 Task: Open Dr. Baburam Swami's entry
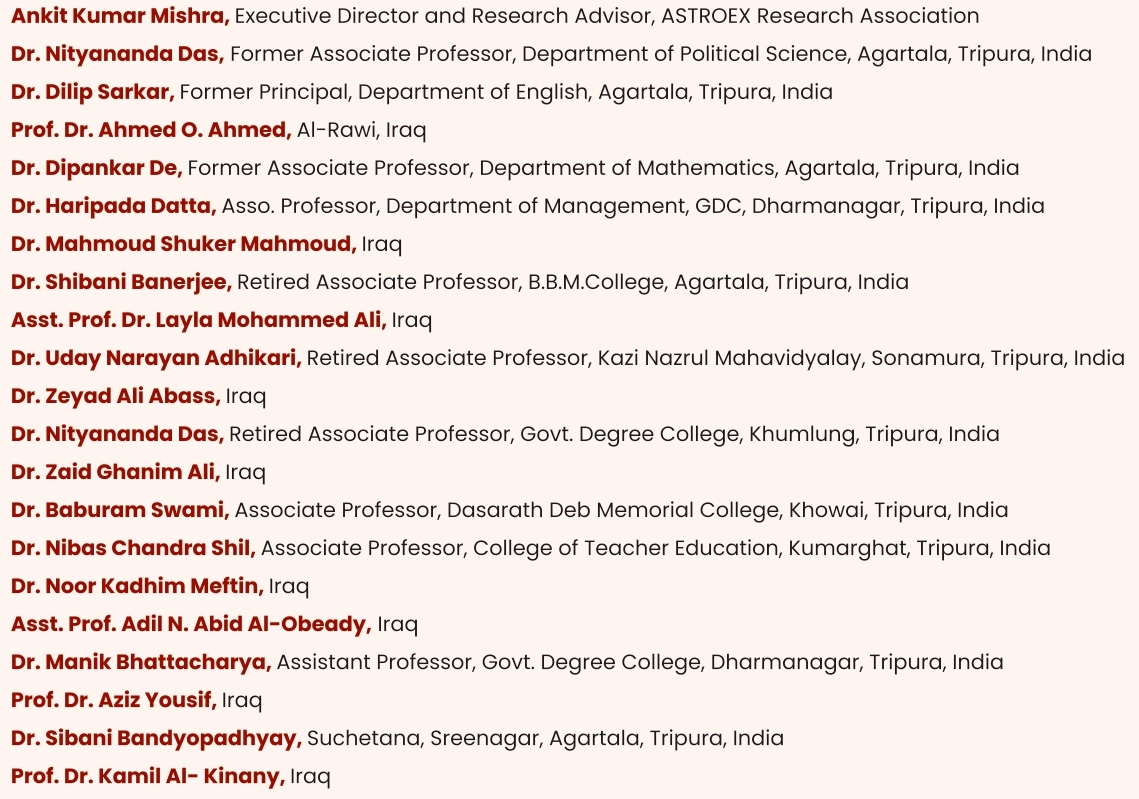120,510
